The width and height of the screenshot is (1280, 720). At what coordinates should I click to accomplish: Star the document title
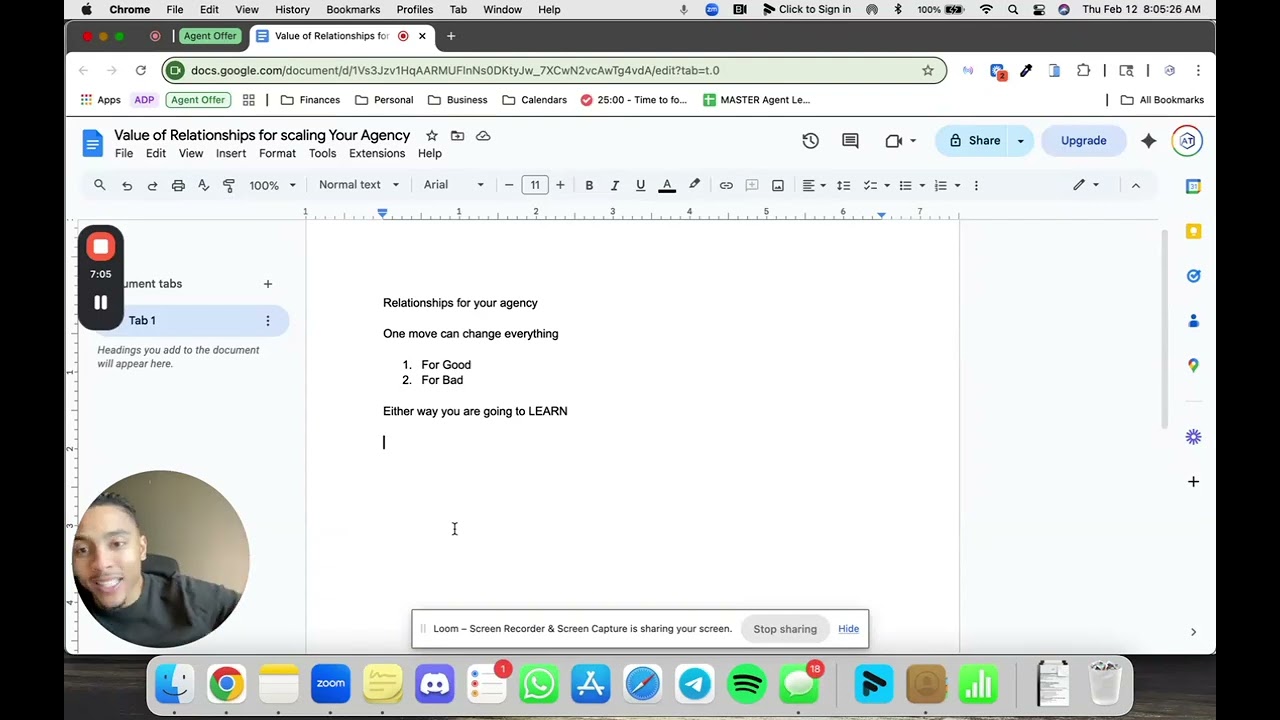[431, 135]
